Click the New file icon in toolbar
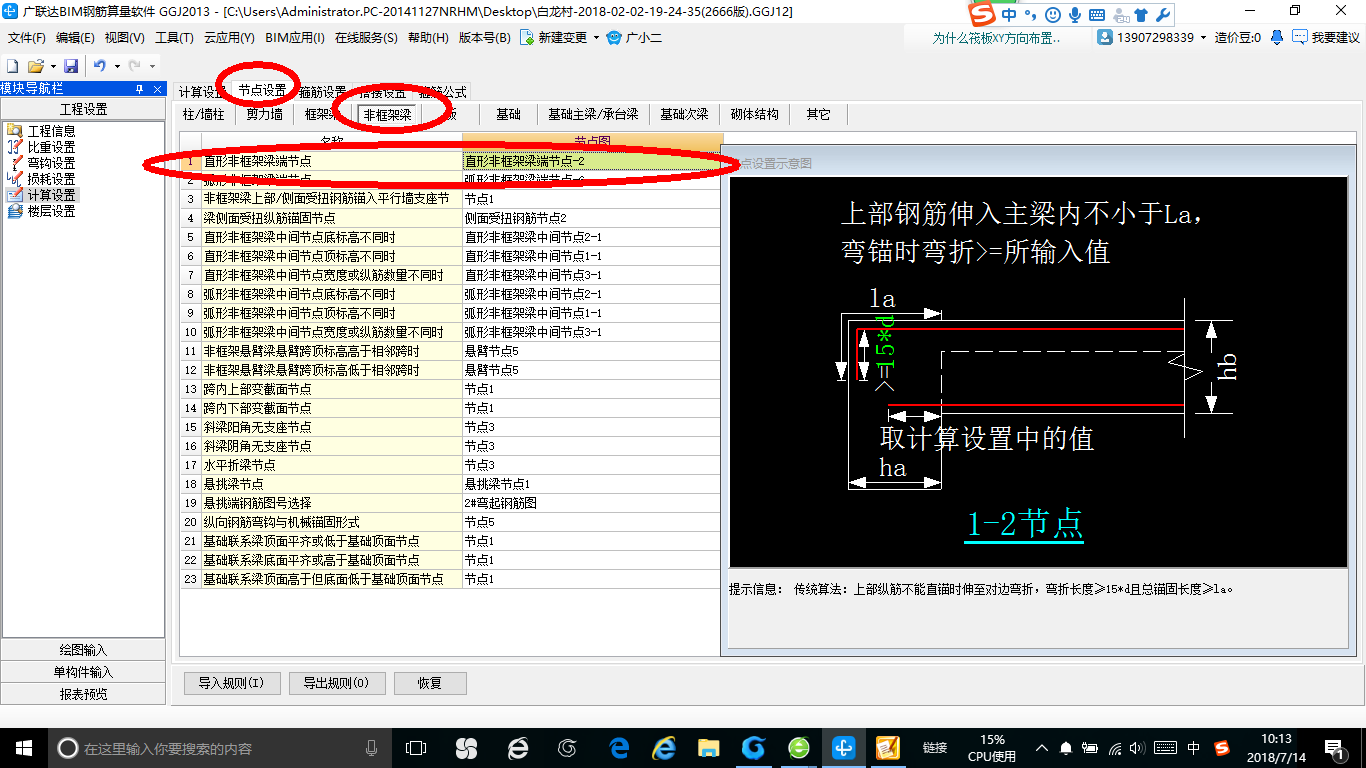 click(x=13, y=66)
